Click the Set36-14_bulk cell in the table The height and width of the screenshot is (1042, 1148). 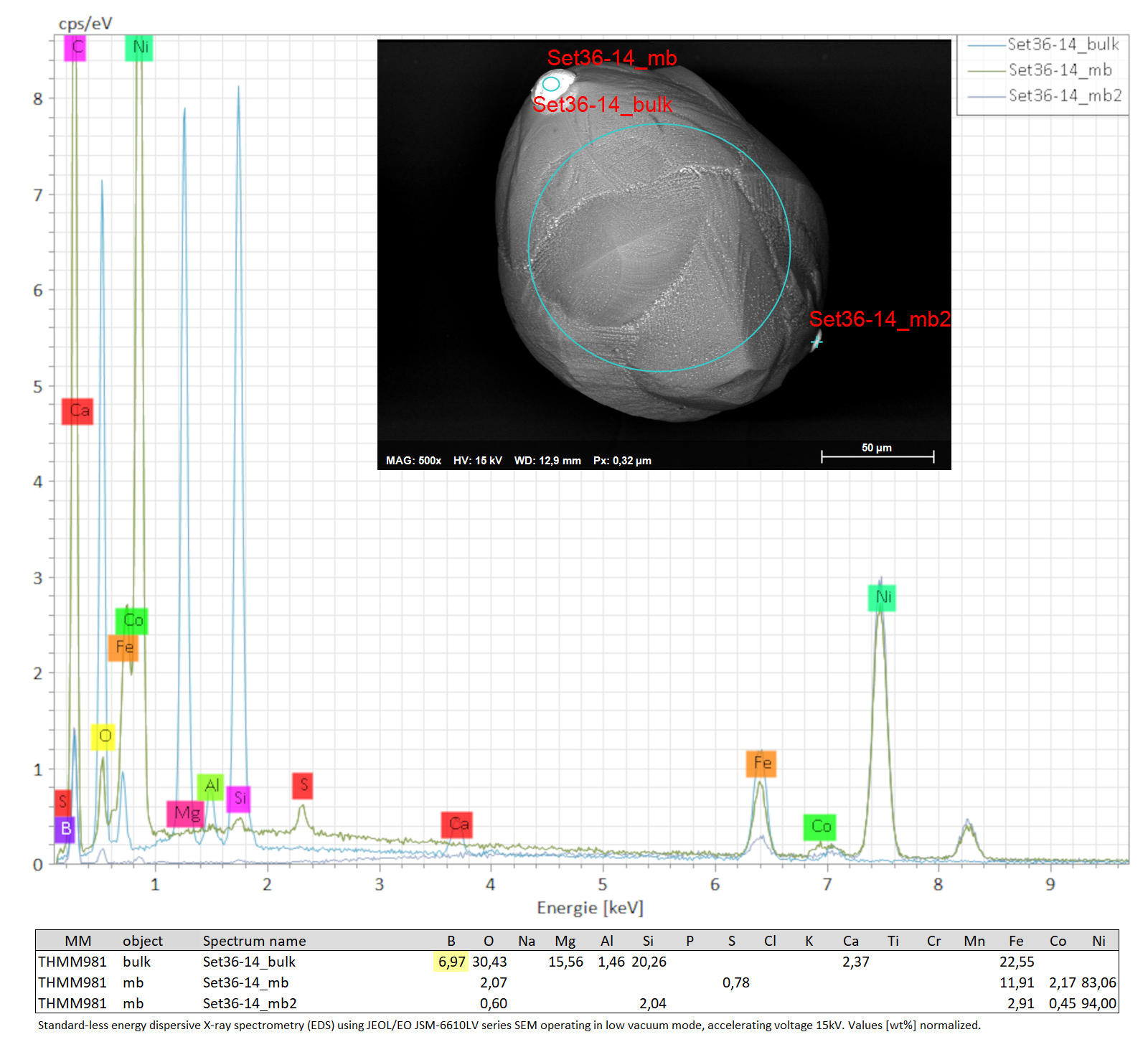tap(249, 962)
